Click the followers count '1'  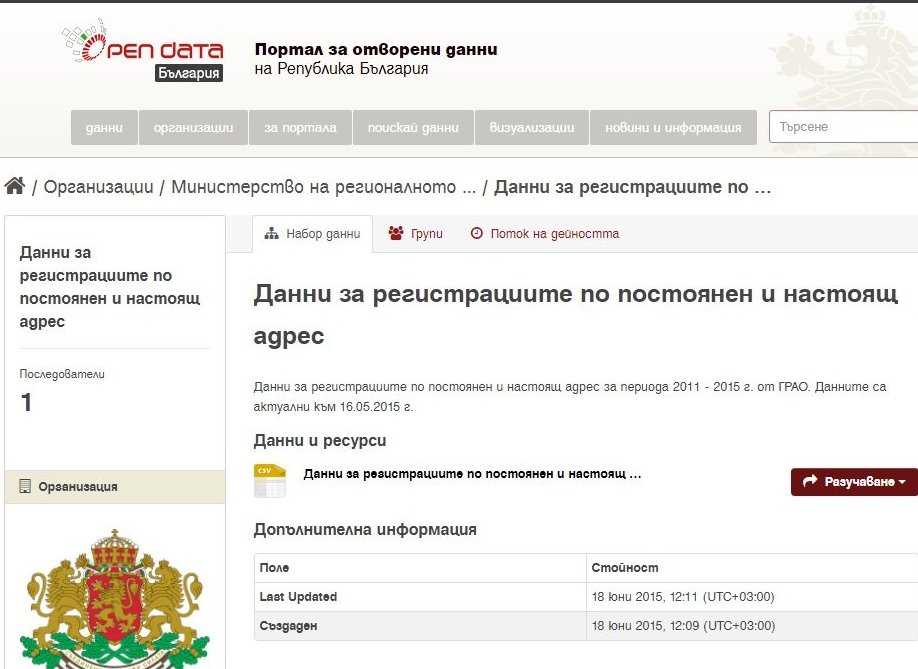pyautogui.click(x=26, y=403)
